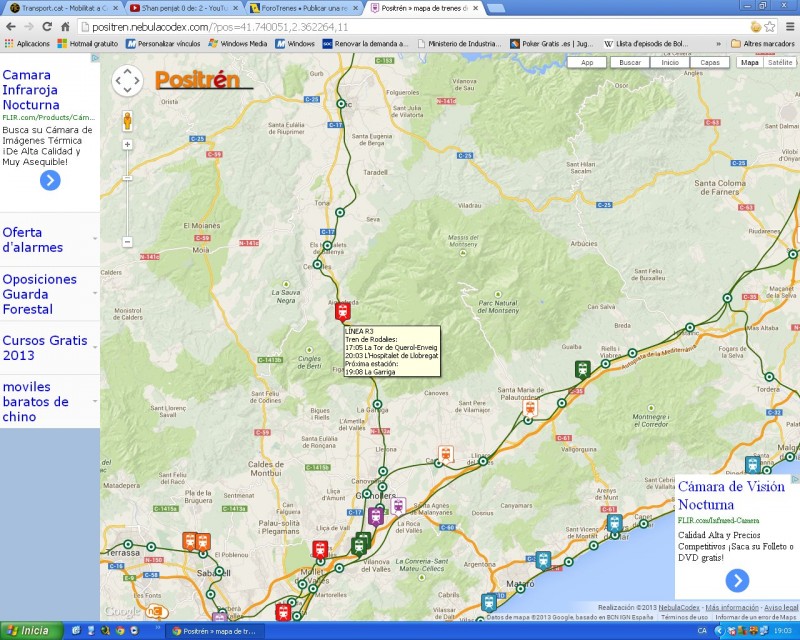Viewport: 800px width, 640px height.
Task: Click the Inicio button on map
Action: point(670,62)
